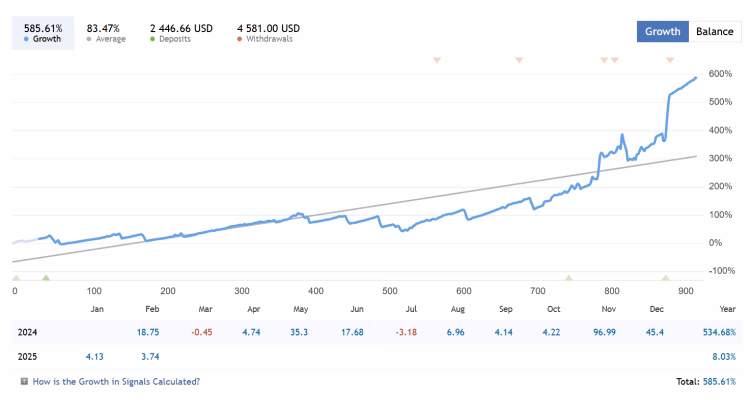
Task: Click the red dot next to Withdrawals
Action: [240, 39]
